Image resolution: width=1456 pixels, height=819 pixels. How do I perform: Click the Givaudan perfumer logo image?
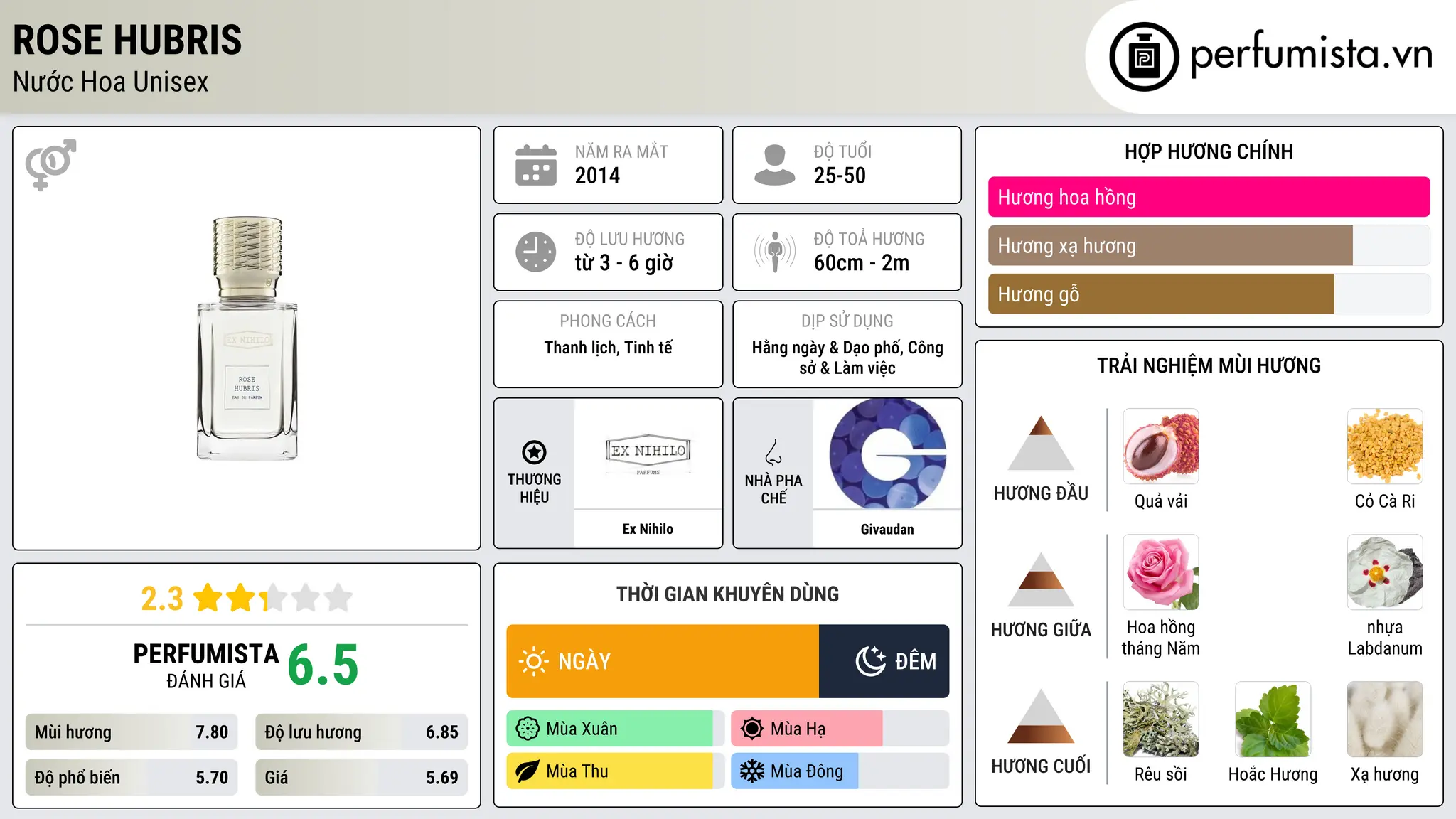click(x=887, y=454)
